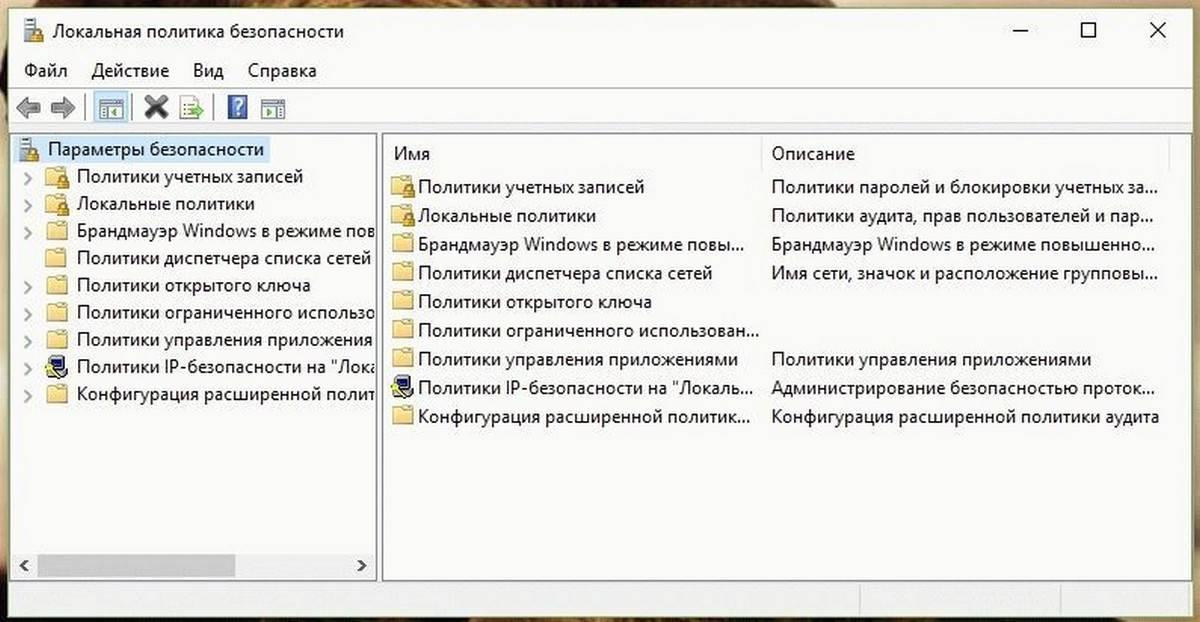Open the Действие menu

pyautogui.click(x=130, y=71)
